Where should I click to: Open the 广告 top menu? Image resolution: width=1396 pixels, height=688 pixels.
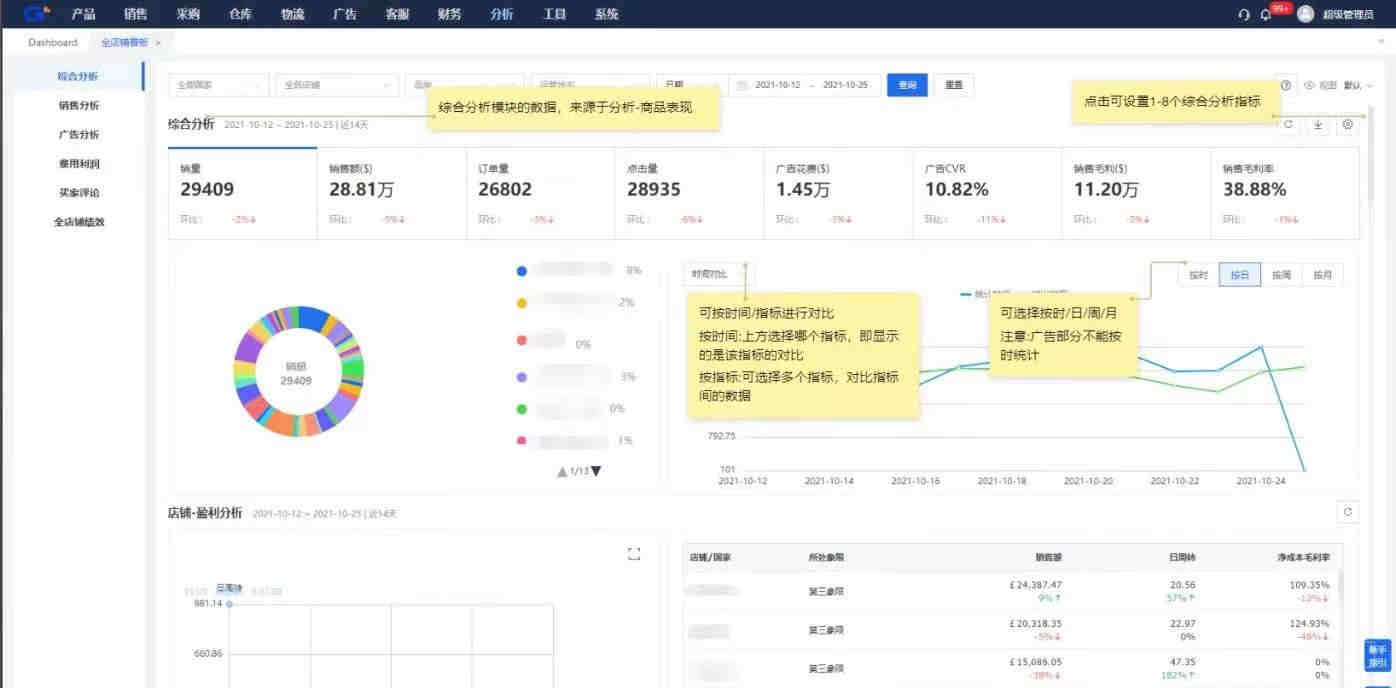(344, 14)
